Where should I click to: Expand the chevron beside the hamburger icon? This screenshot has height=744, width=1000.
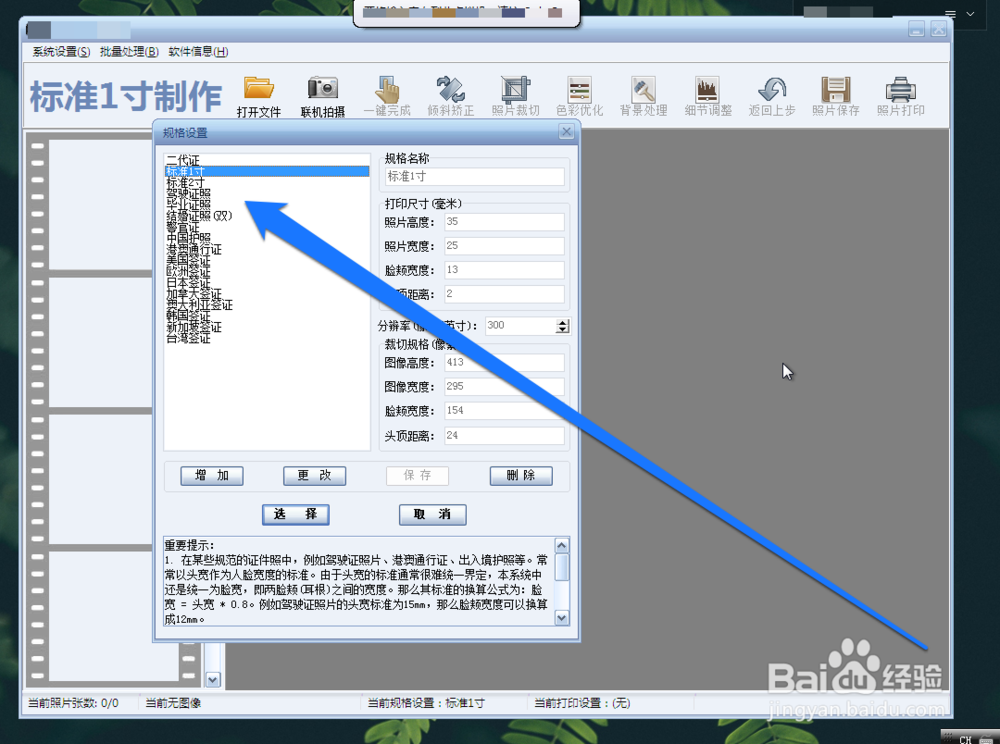click(971, 14)
